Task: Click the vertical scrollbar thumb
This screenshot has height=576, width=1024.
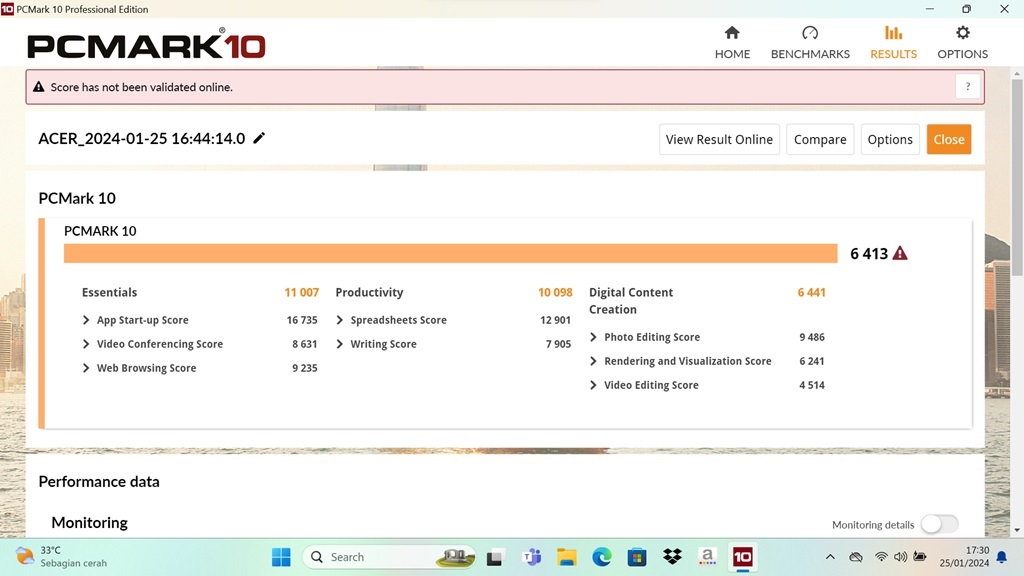Action: [x=1017, y=176]
